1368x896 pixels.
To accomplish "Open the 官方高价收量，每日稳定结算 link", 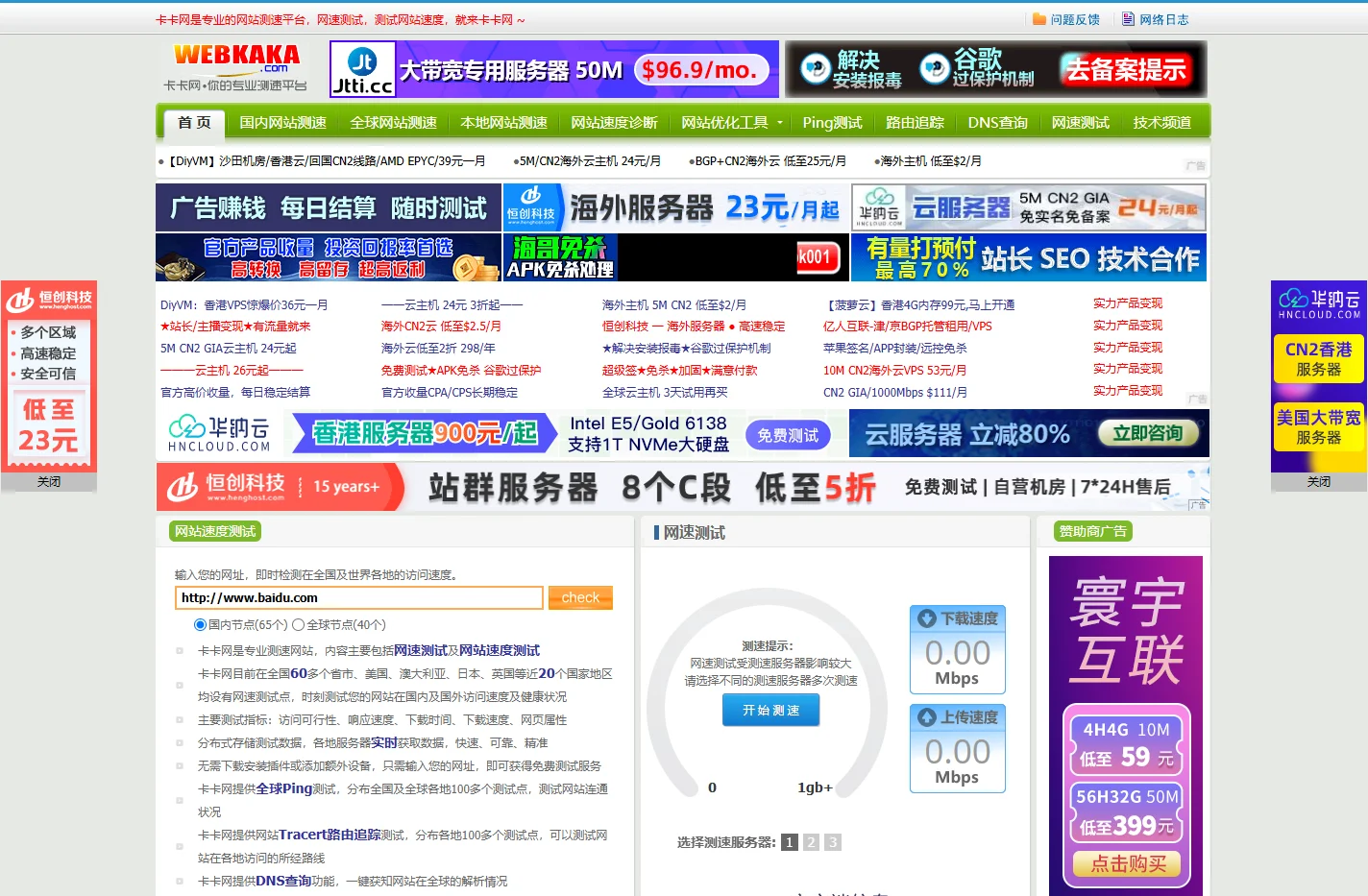I will coord(235,393).
